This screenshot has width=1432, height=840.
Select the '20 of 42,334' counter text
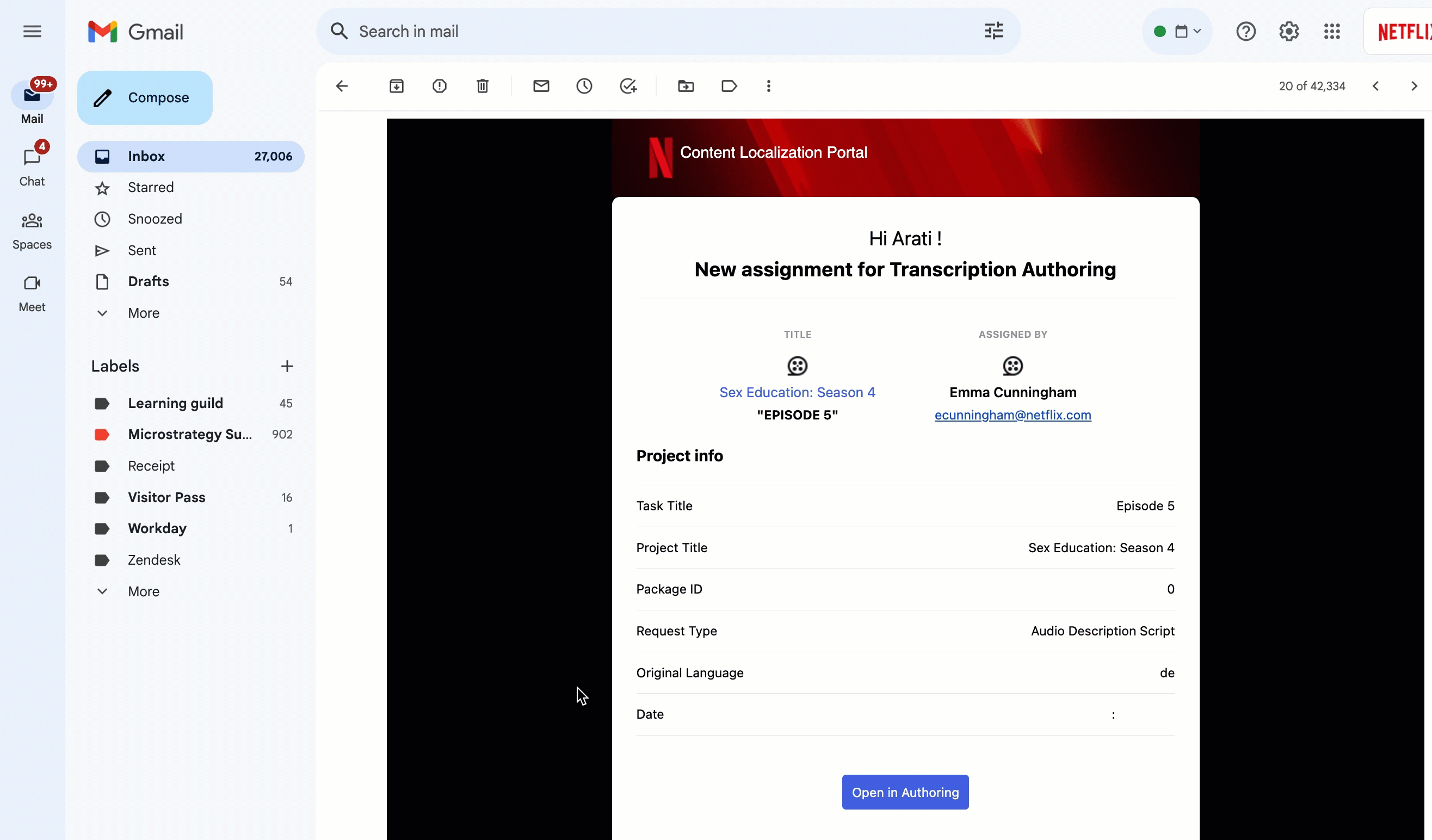pyautogui.click(x=1312, y=87)
